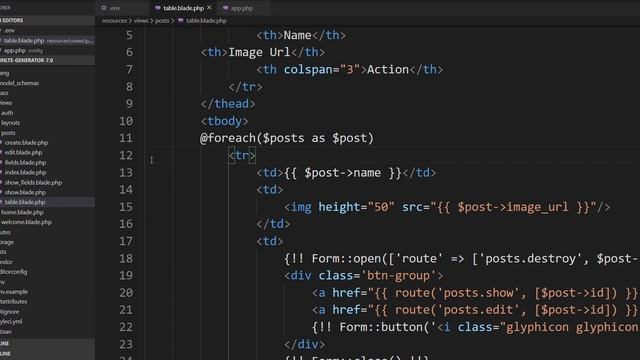Image resolution: width=640 pixels, height=360 pixels.
Task: Click the colspan attribute on line 7
Action: coord(308,70)
